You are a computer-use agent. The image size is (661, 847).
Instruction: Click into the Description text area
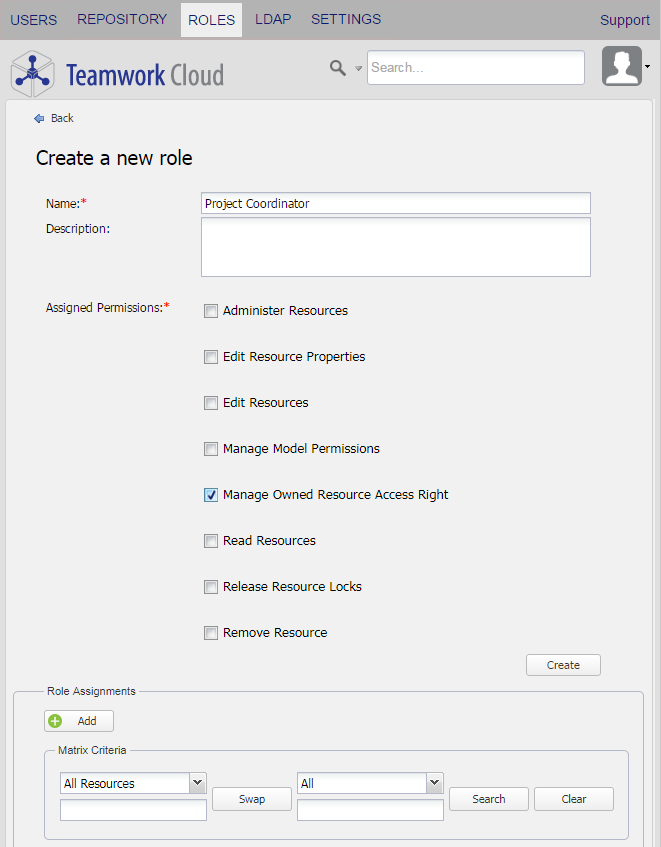coord(395,247)
